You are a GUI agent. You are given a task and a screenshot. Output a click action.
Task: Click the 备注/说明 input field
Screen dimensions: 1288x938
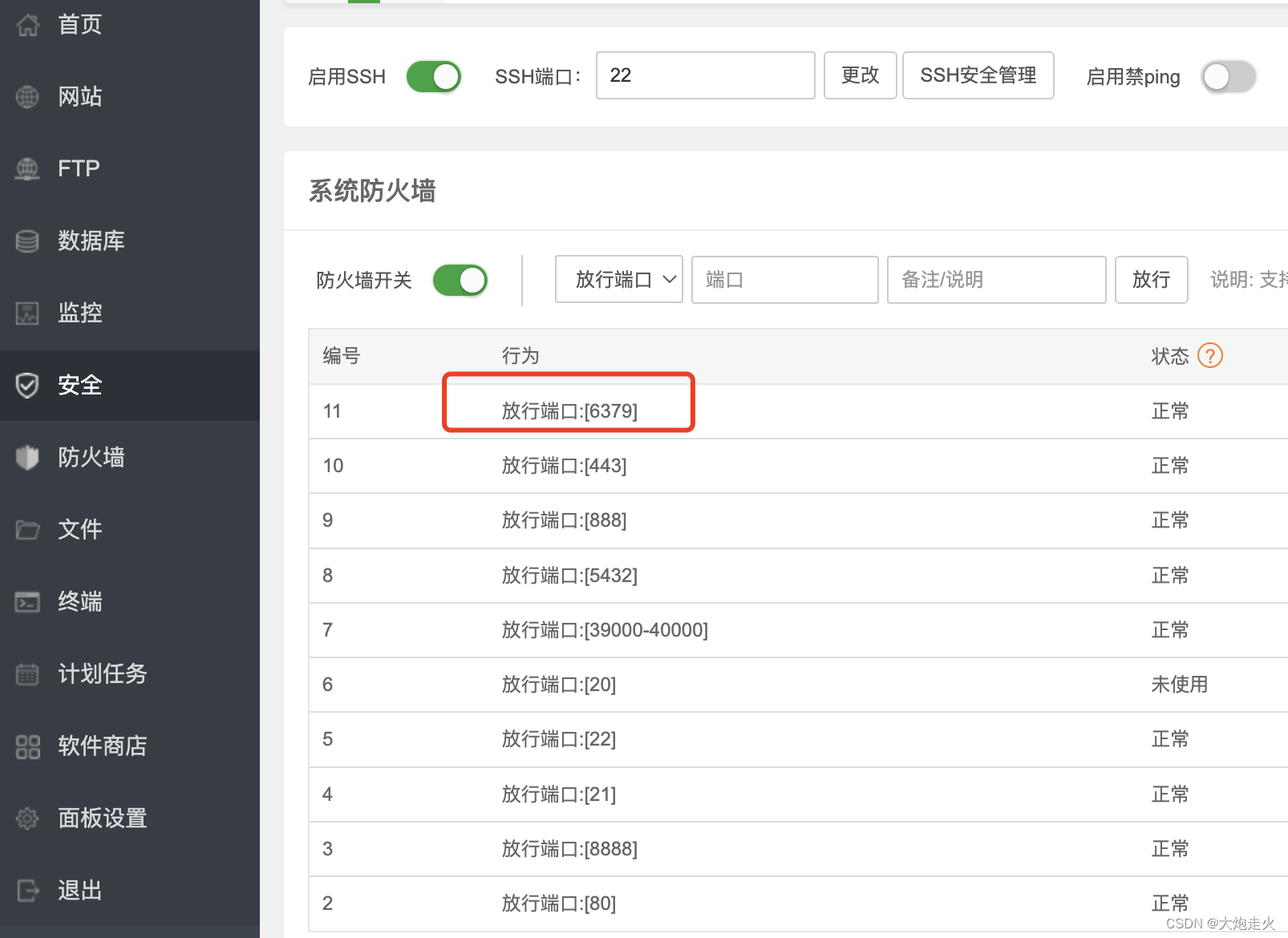tap(997, 280)
